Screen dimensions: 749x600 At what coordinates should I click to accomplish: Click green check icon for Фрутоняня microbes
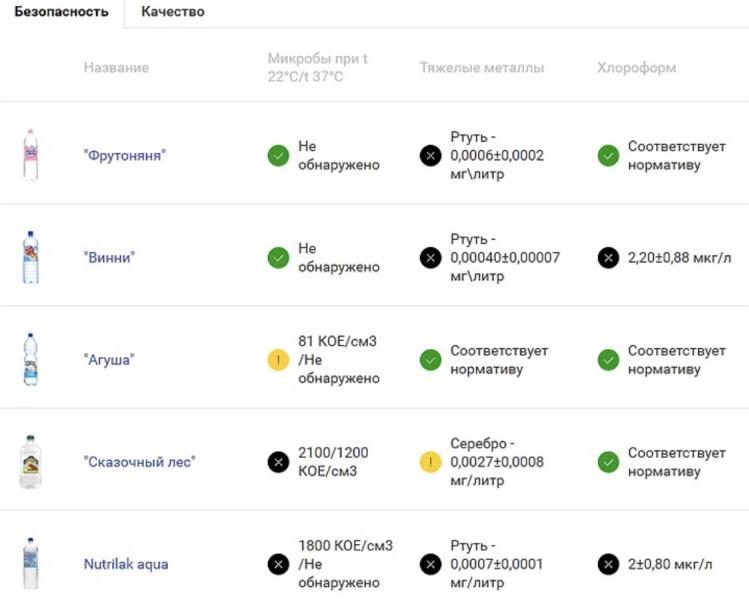click(278, 156)
